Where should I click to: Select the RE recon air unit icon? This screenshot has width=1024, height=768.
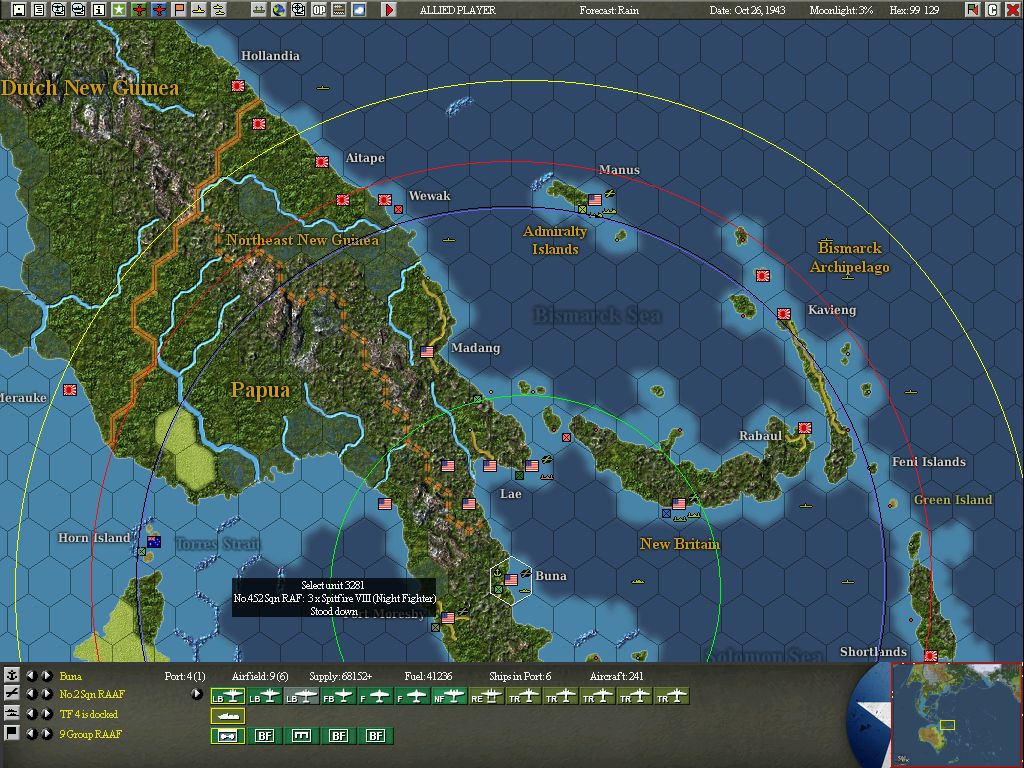(x=487, y=697)
